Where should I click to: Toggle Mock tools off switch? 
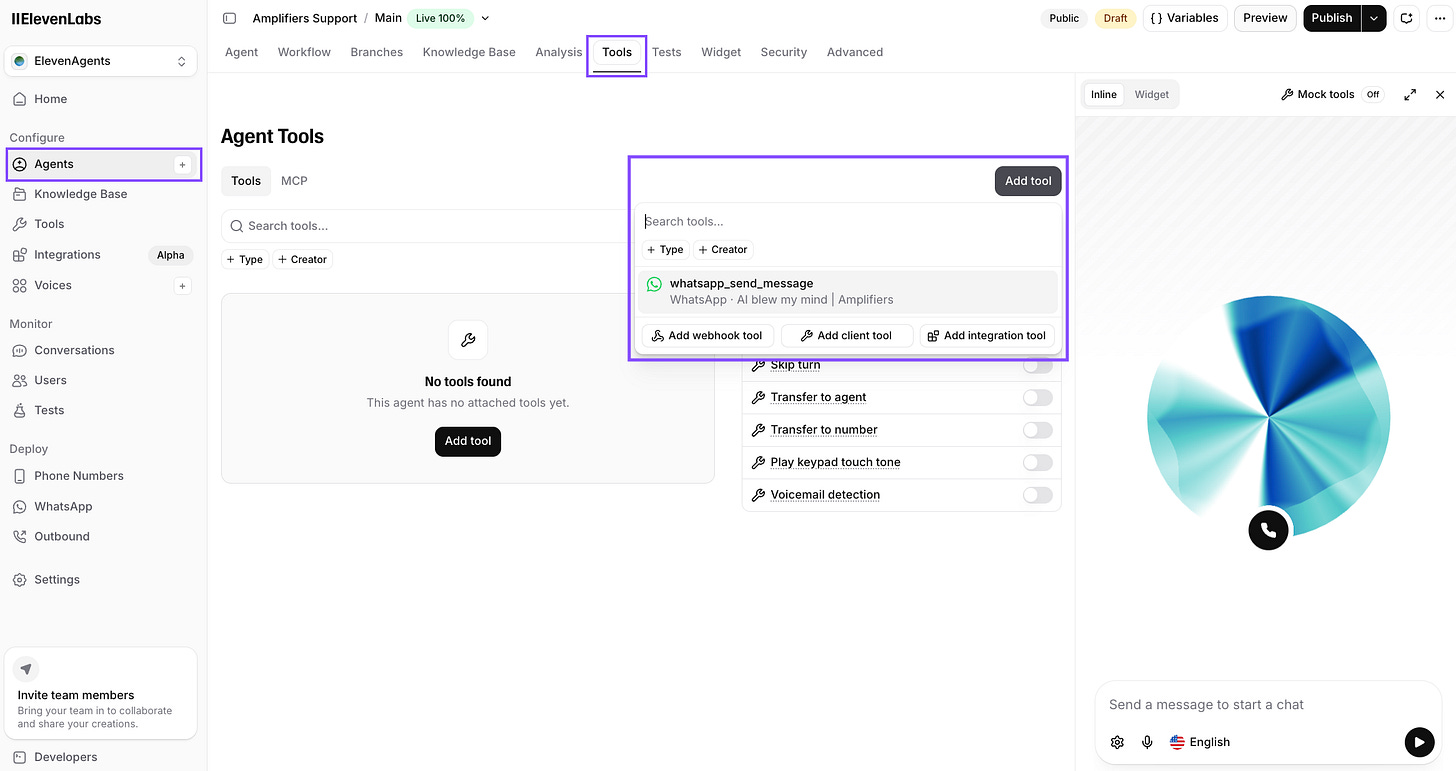coord(1373,94)
